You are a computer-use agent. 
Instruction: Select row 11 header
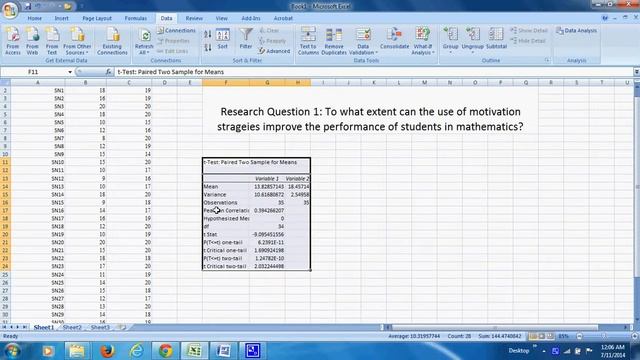[x=5, y=162]
